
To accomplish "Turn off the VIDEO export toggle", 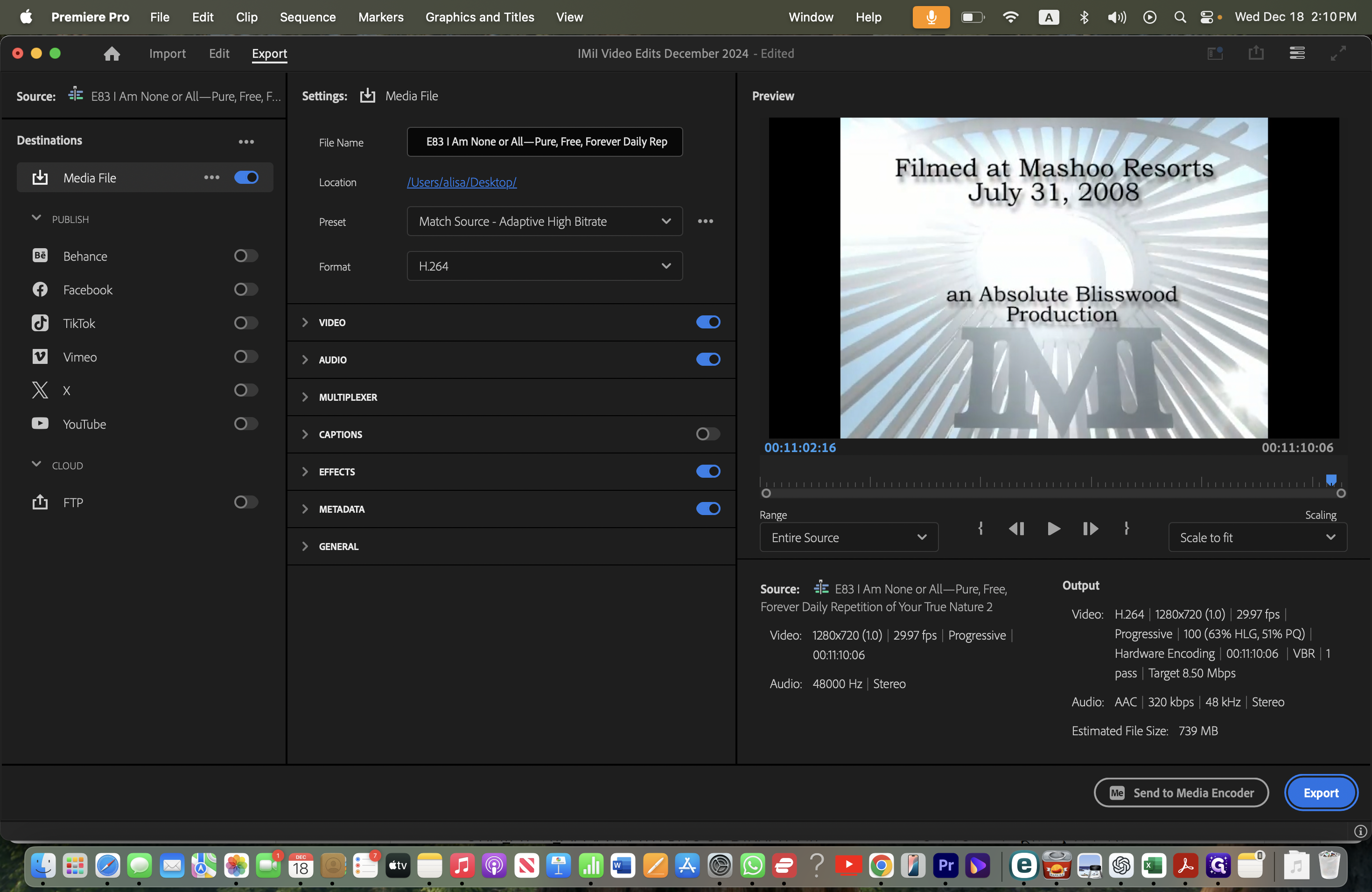I will point(708,322).
